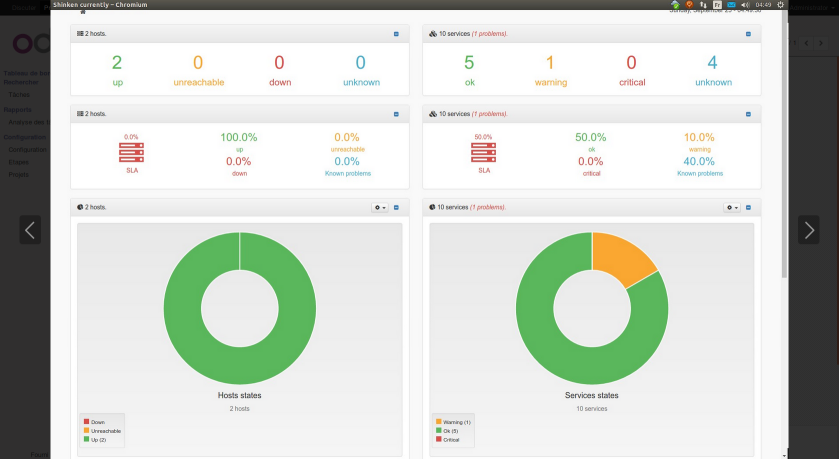Click the home icon atop the Shinken dashboard

(x=83, y=12)
